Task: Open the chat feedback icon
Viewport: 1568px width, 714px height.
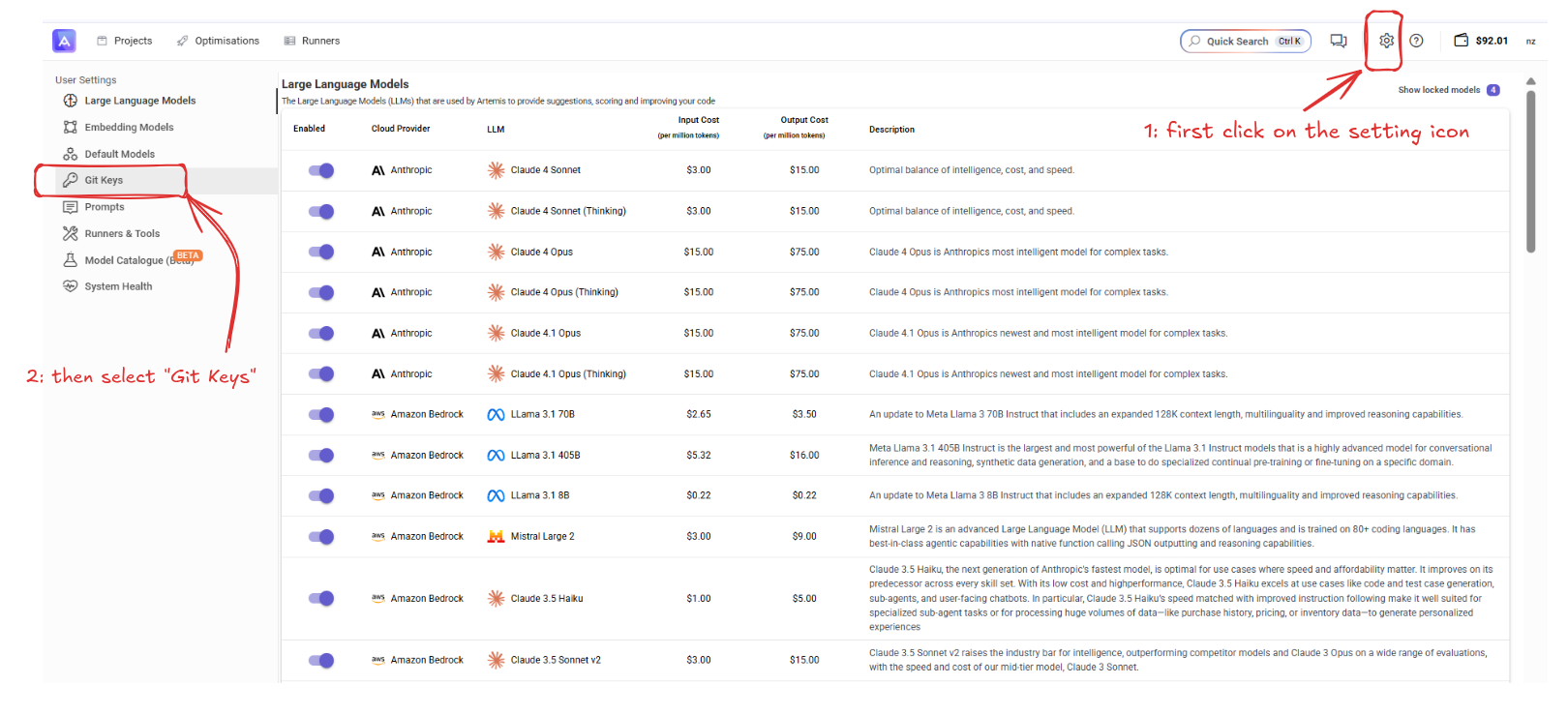Action: point(1339,41)
